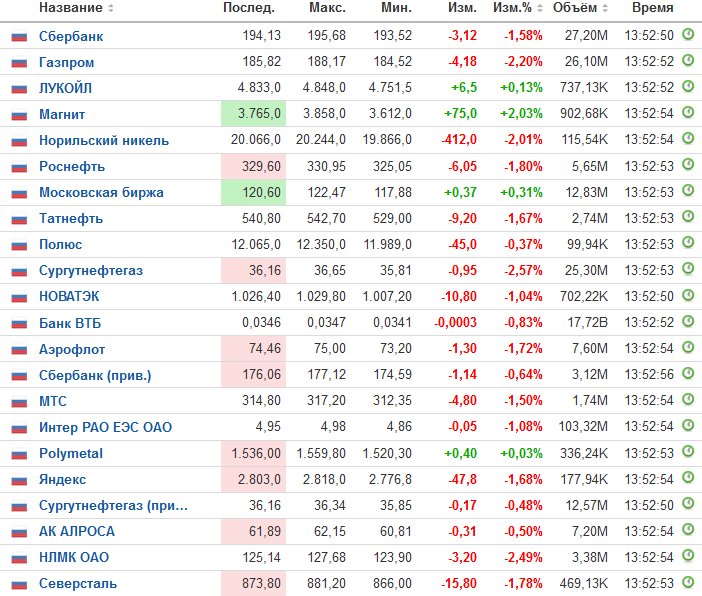Select Банк ВТБ volume 17,72B
This screenshot has height=596, width=702.
[587, 322]
